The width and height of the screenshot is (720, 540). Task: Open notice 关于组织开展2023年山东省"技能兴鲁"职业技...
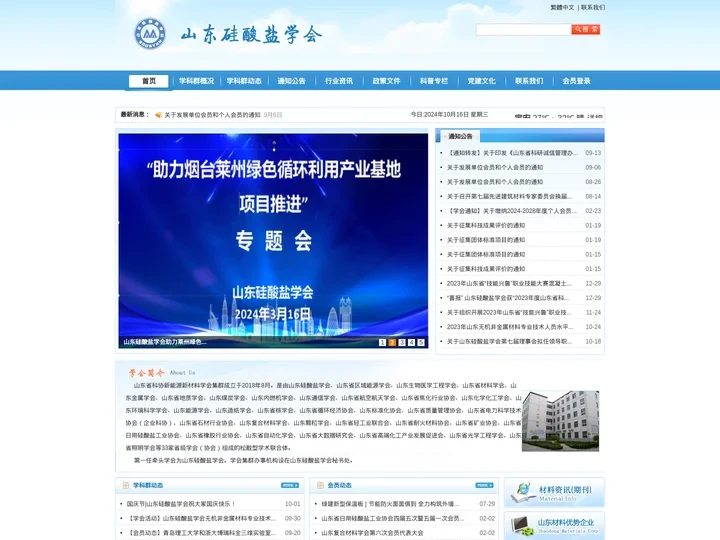509,312
